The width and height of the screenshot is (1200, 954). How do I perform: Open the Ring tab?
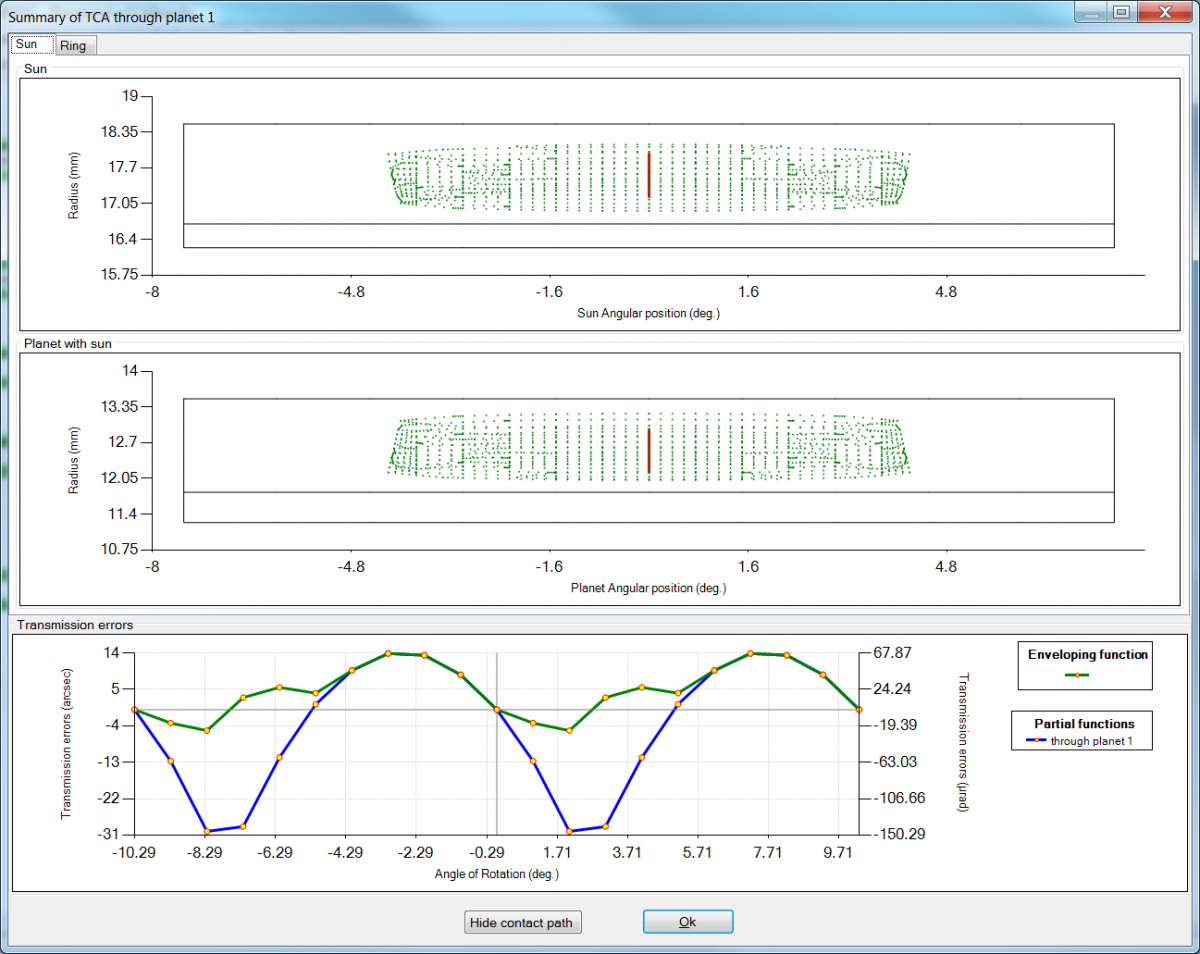tap(72, 46)
